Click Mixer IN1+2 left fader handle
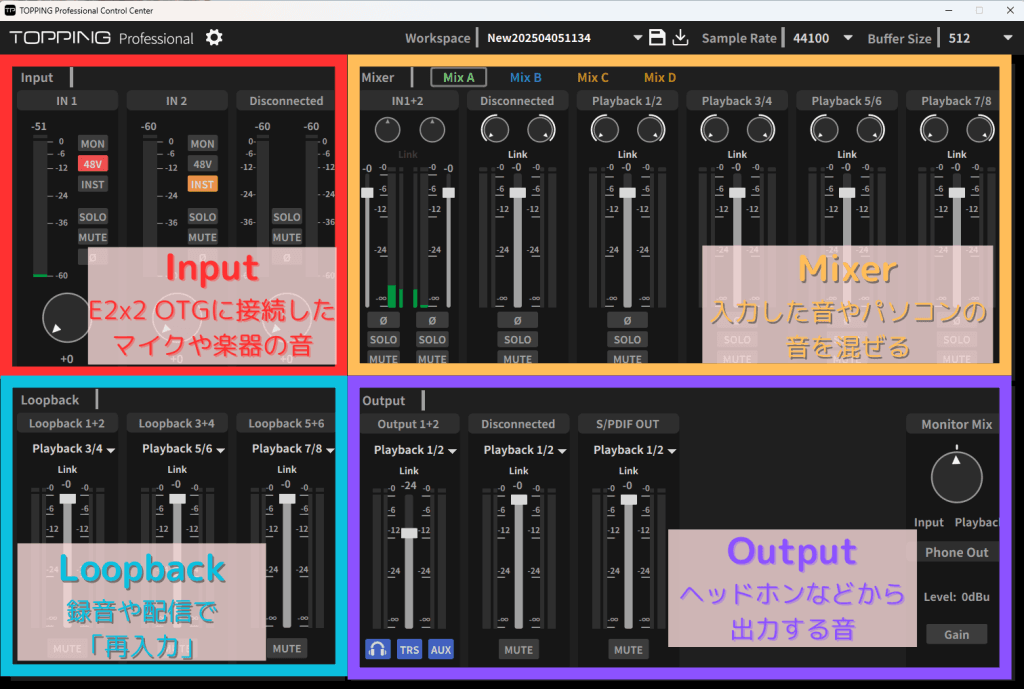The image size is (1024, 689). pos(367,193)
